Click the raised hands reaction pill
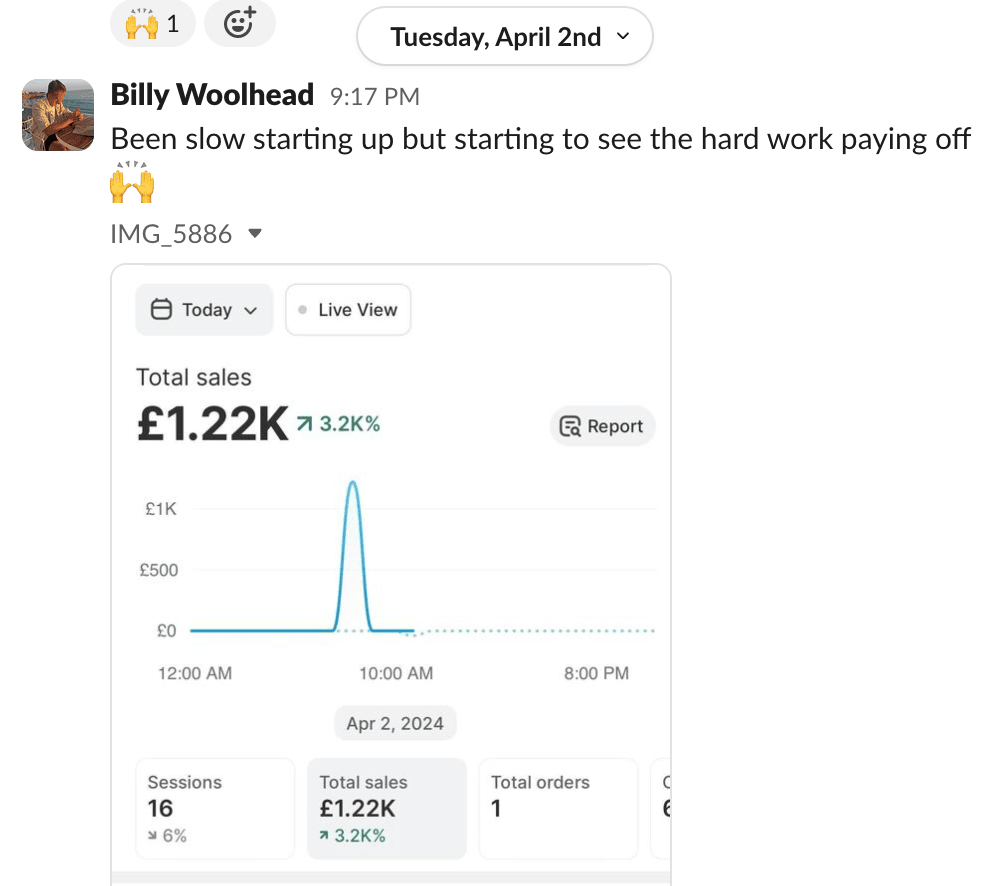Viewport: 996px width, 886px height. point(152,23)
